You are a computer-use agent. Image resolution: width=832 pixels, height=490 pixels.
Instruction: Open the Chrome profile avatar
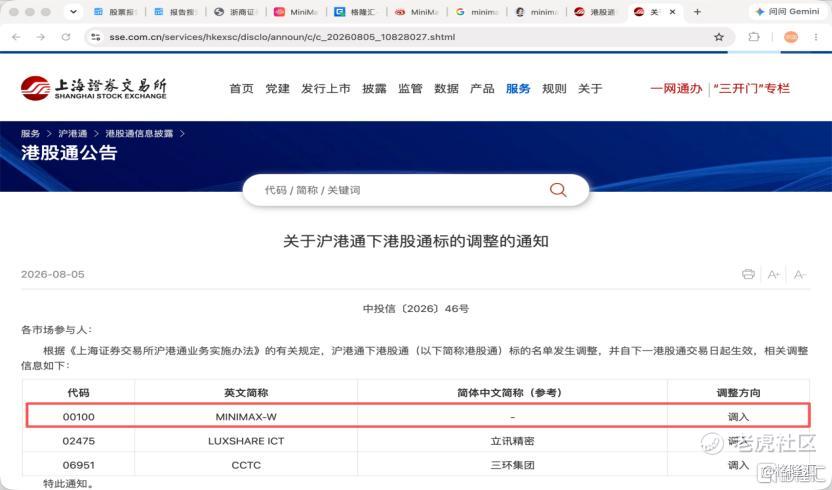791,37
